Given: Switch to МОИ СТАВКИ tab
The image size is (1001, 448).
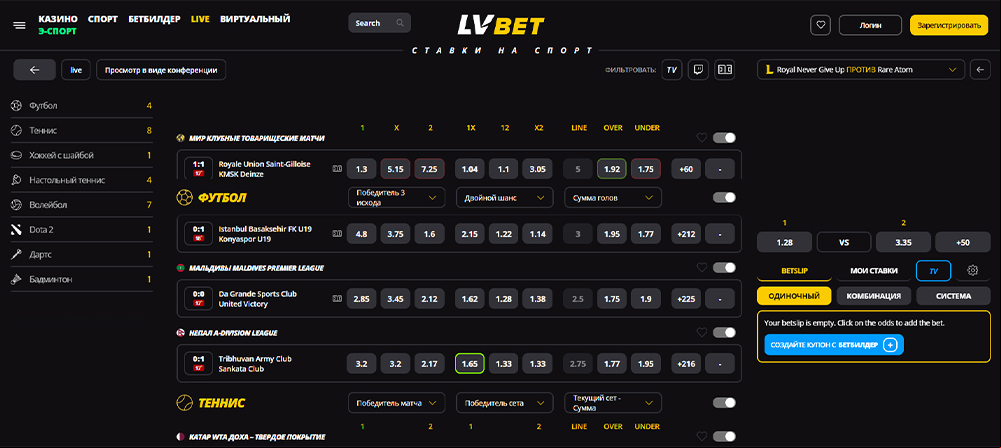Looking at the screenshot, I should (x=874, y=271).
